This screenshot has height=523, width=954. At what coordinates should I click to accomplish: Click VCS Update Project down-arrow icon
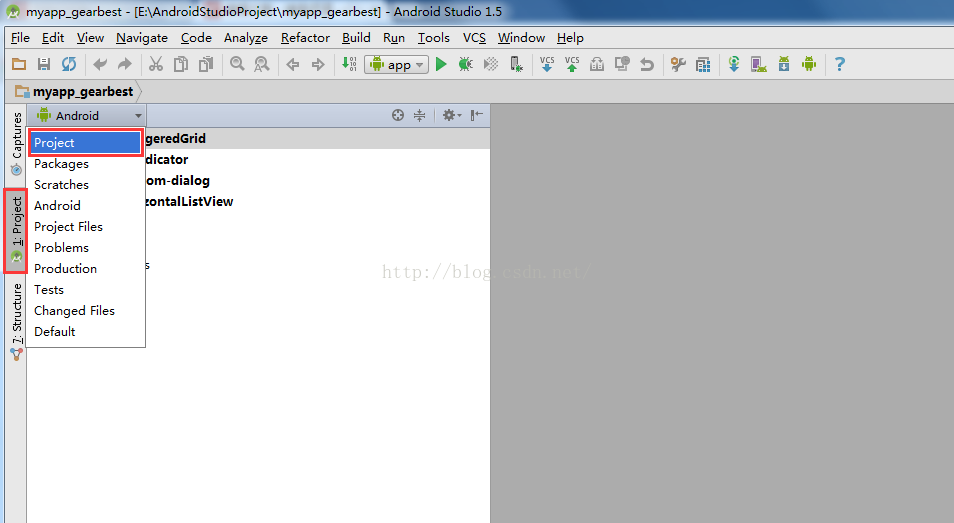547,64
